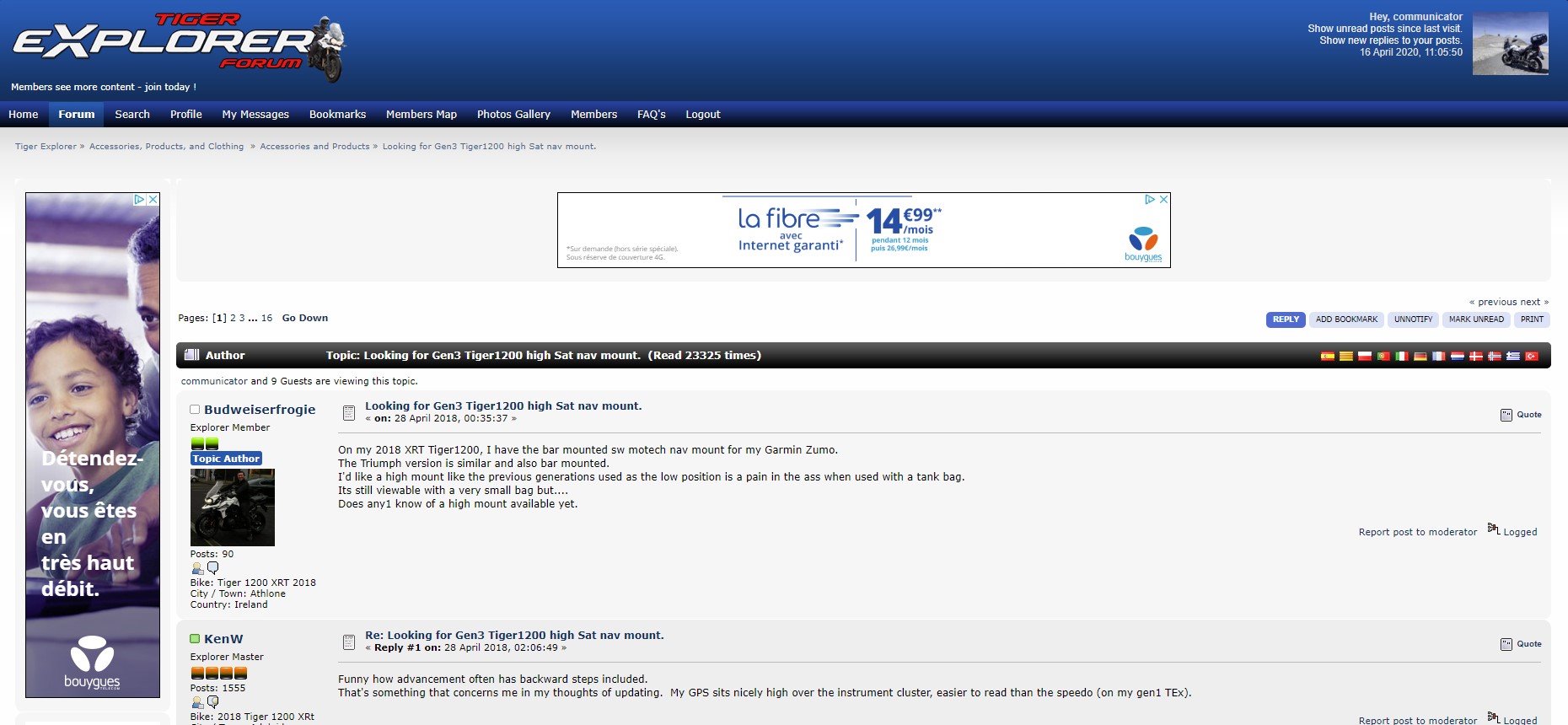This screenshot has height=725, width=1568.
Task: Select the Forum tab in navigation
Action: [x=77, y=115]
